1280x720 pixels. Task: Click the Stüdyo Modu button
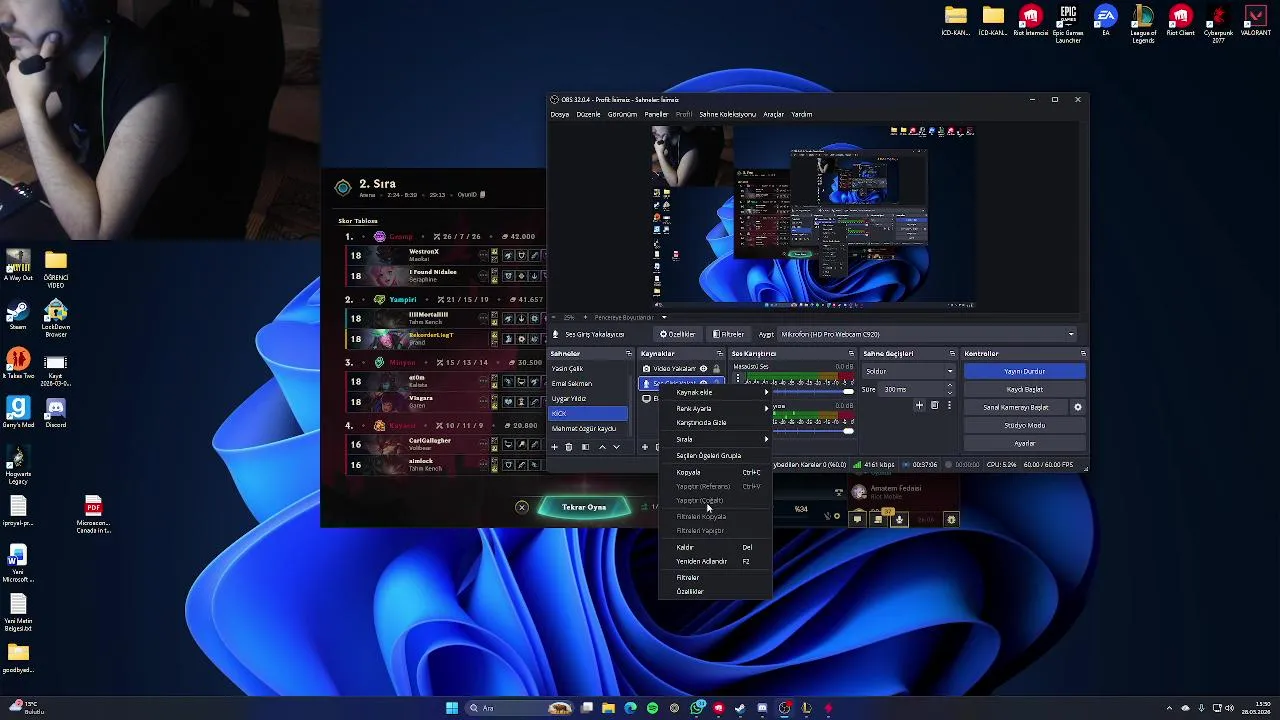[x=1024, y=425]
